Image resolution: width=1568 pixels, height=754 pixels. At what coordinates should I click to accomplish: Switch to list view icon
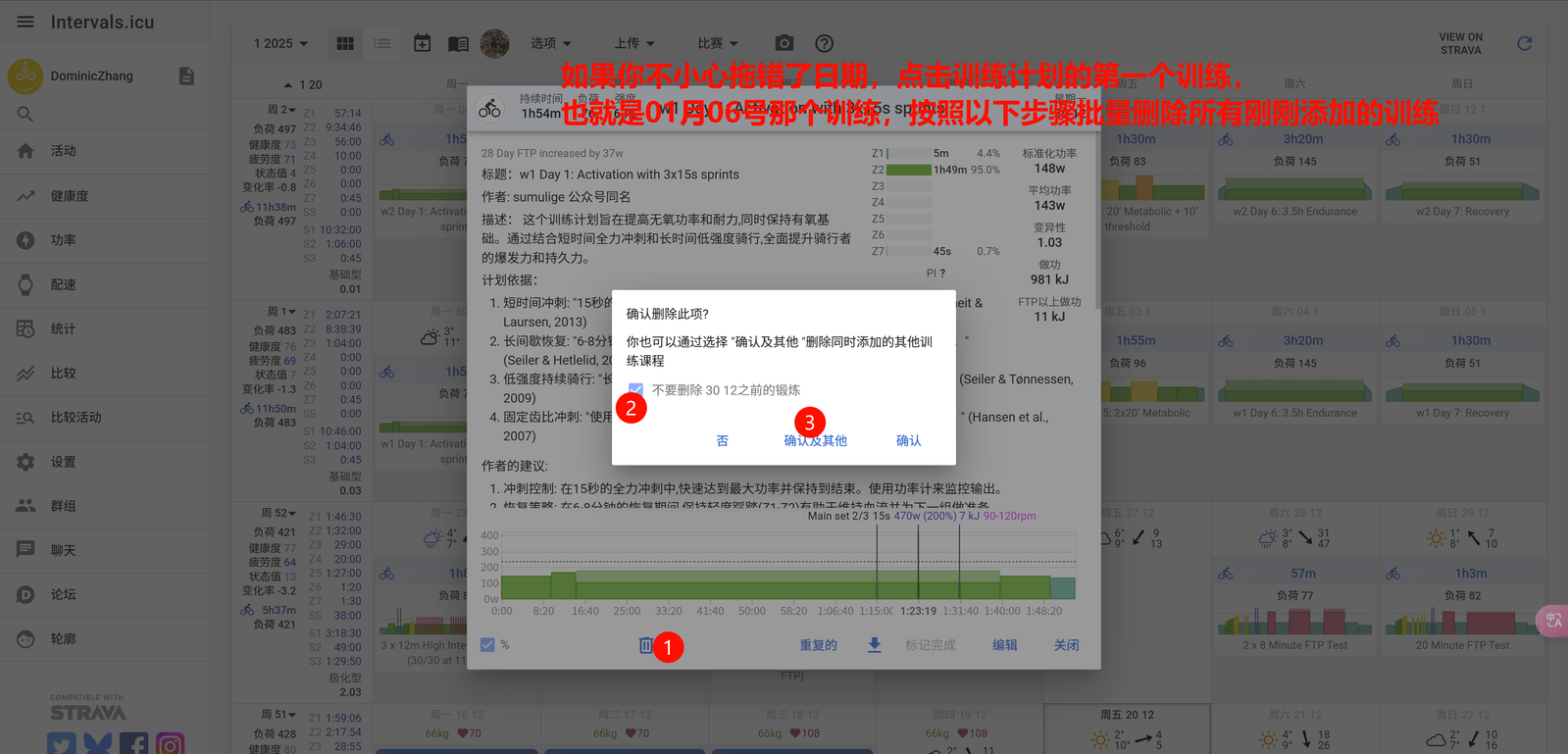tap(382, 43)
